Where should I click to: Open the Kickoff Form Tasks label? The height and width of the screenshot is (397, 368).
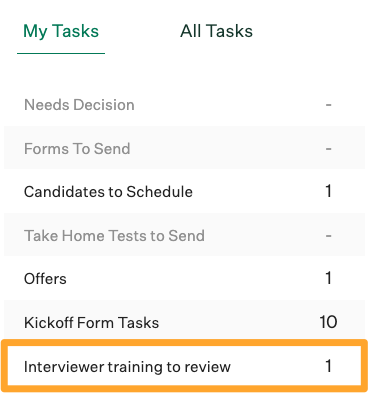(x=92, y=323)
